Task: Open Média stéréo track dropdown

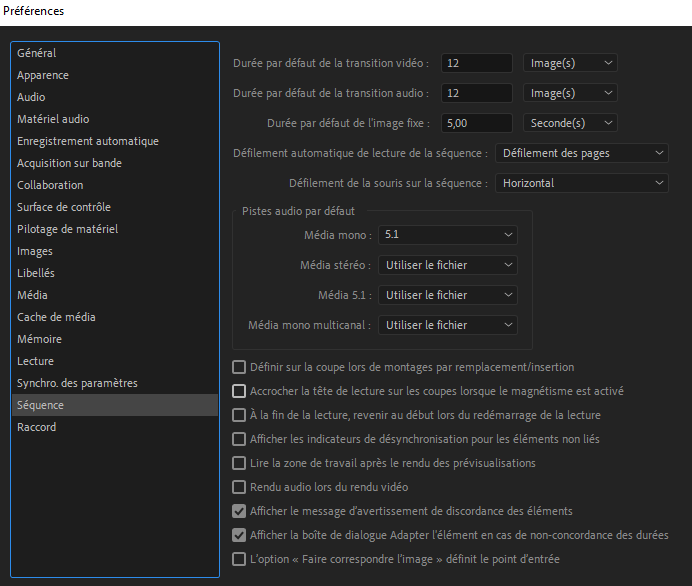Action: [x=448, y=265]
